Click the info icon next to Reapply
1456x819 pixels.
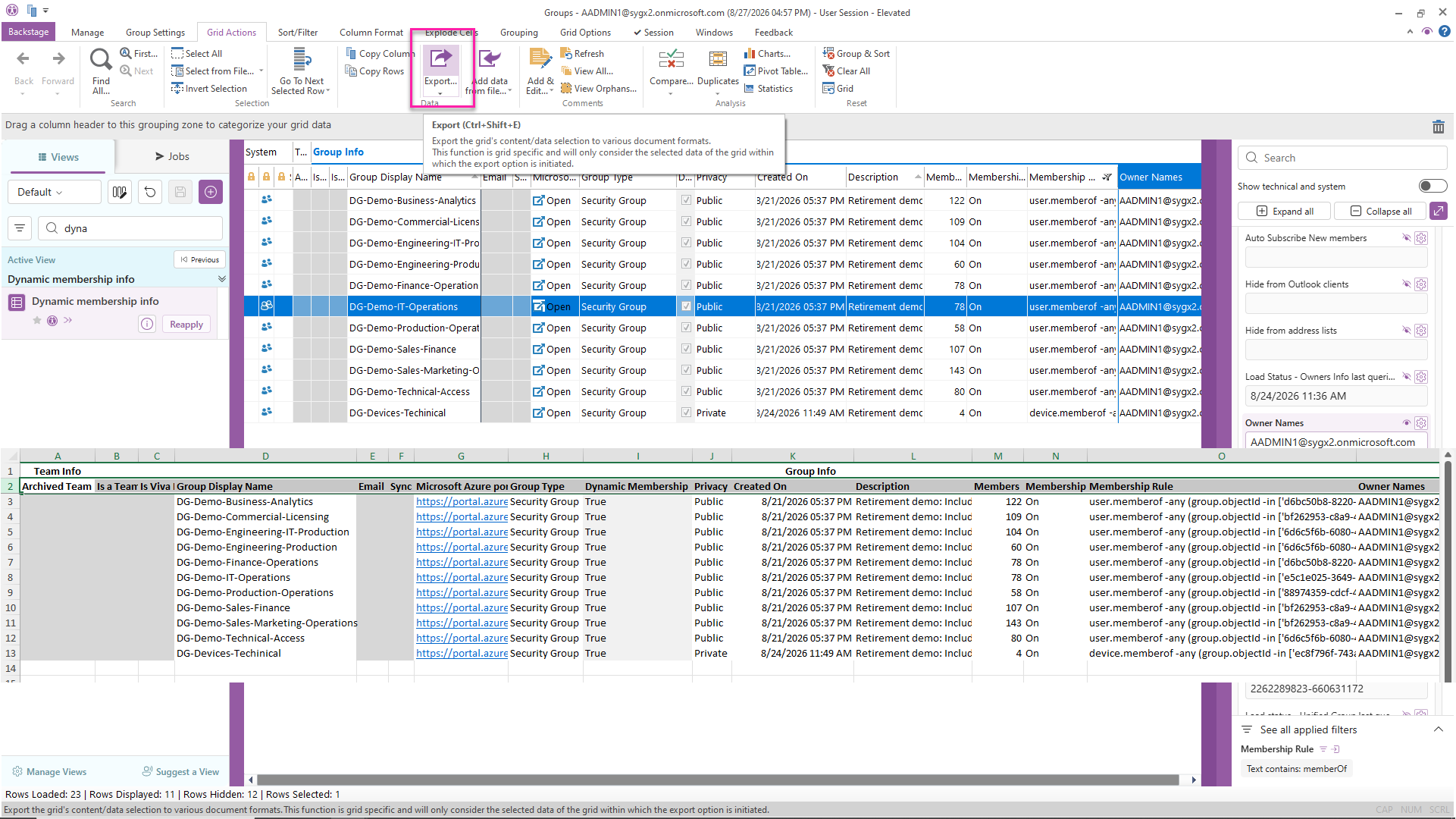(x=147, y=324)
